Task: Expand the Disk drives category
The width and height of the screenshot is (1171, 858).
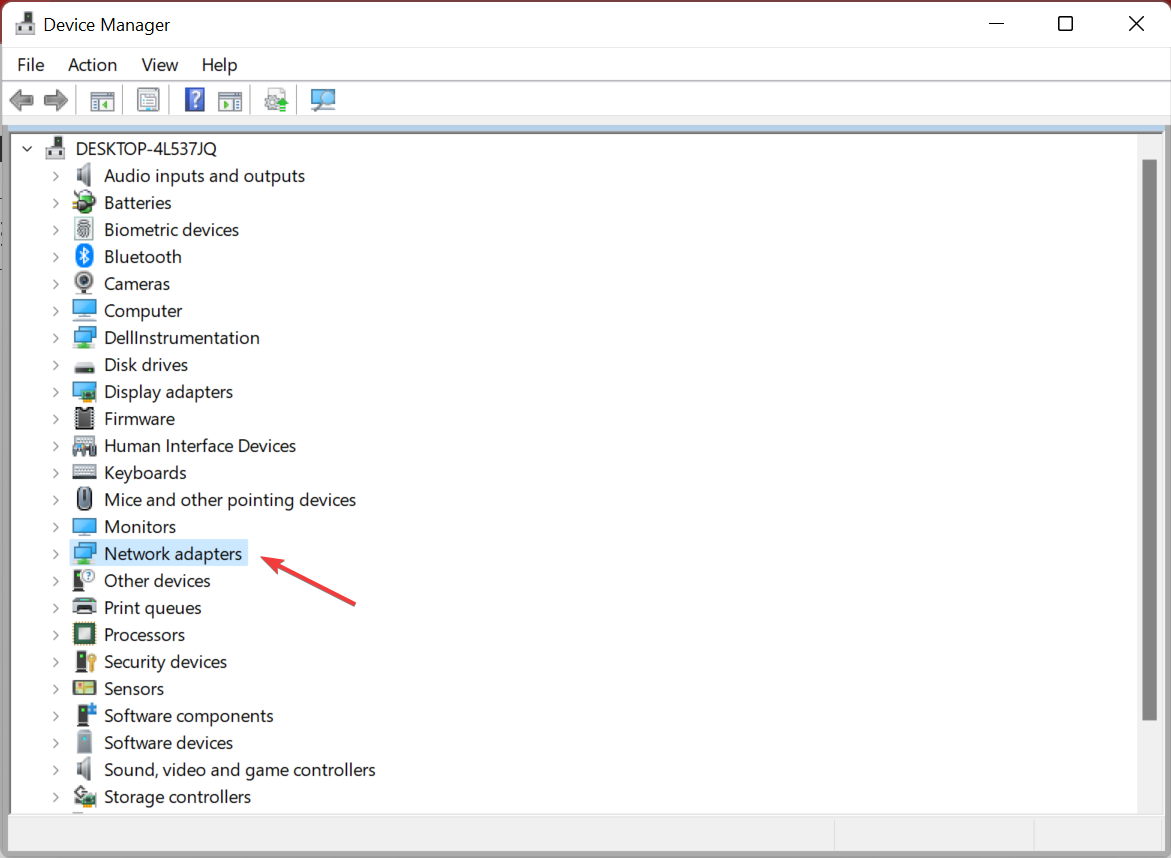Action: click(x=55, y=365)
